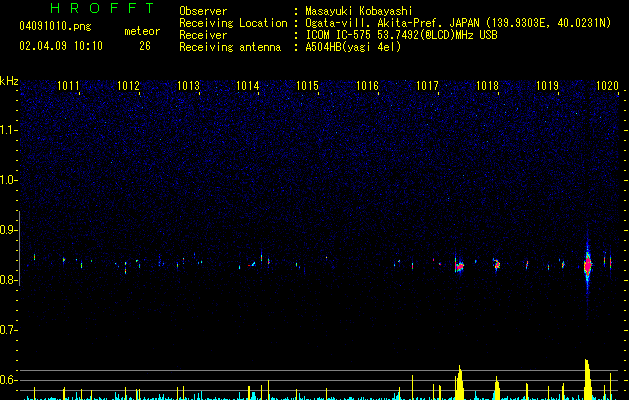Click the 0.9 kHz axis label

click(x=8, y=230)
